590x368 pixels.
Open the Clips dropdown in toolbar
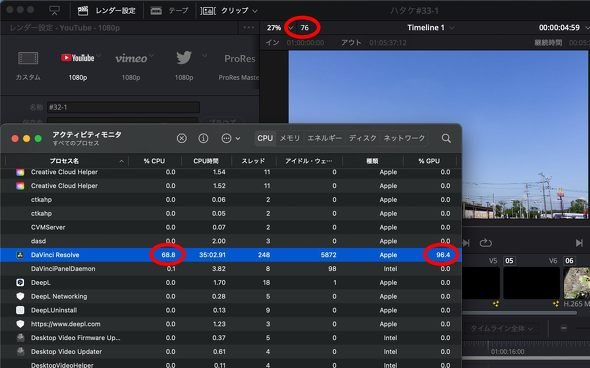[229, 11]
